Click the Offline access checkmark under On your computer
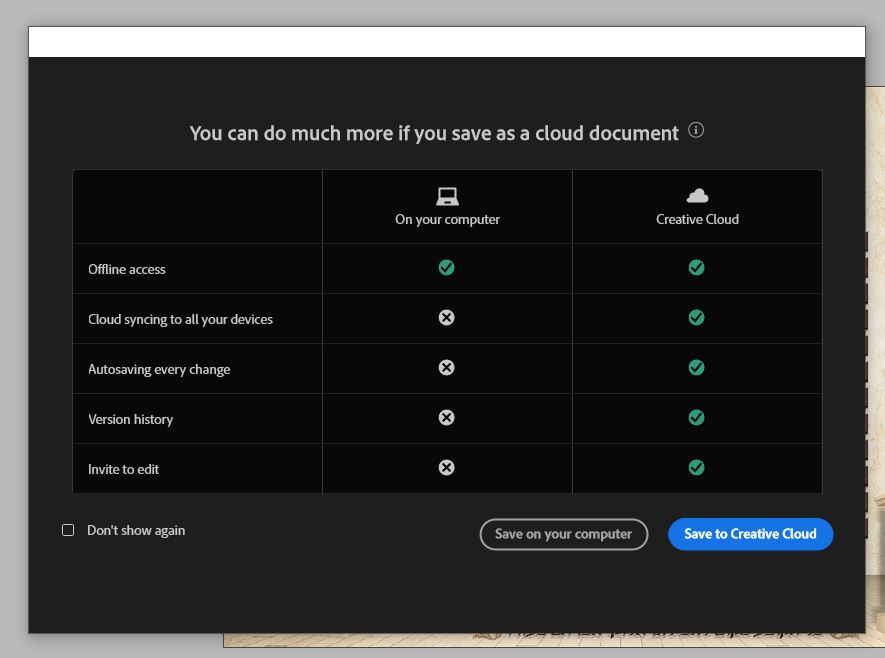The image size is (885, 658). (x=447, y=268)
